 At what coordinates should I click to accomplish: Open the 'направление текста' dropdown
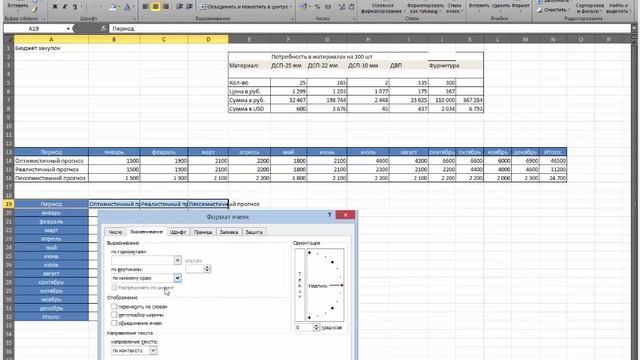[153, 350]
